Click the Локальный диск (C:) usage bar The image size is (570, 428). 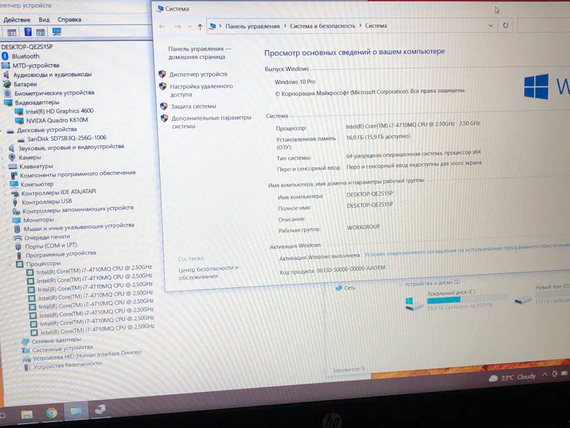[x=467, y=299]
